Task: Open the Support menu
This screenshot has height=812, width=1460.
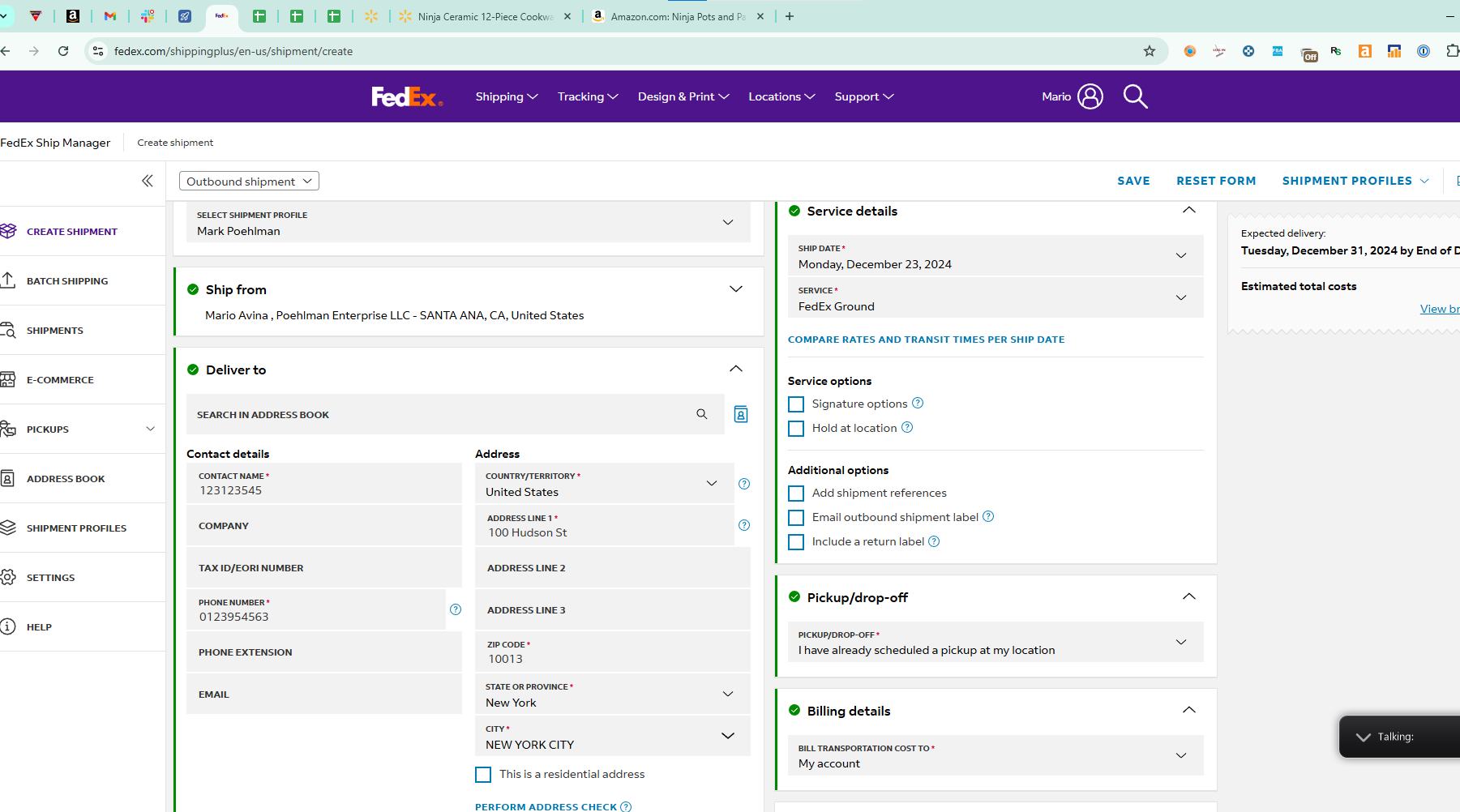Action: tap(864, 96)
